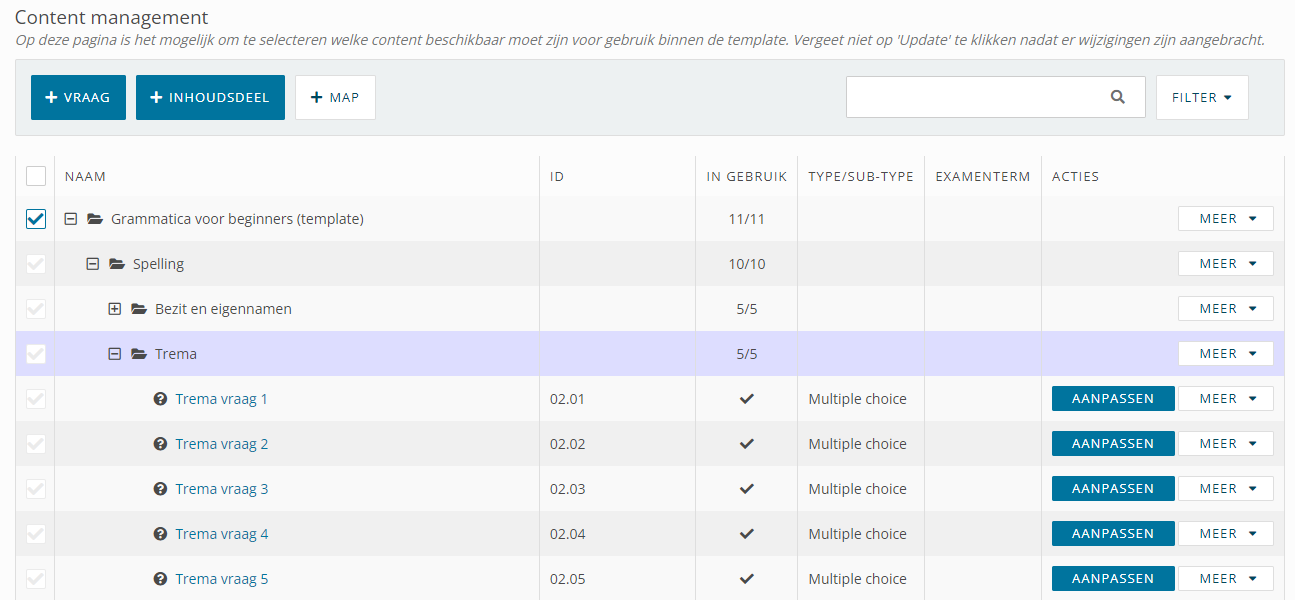Click the folder icon of Grammatica voor beginners
Viewport: 1295px width, 600px height.
[95, 219]
